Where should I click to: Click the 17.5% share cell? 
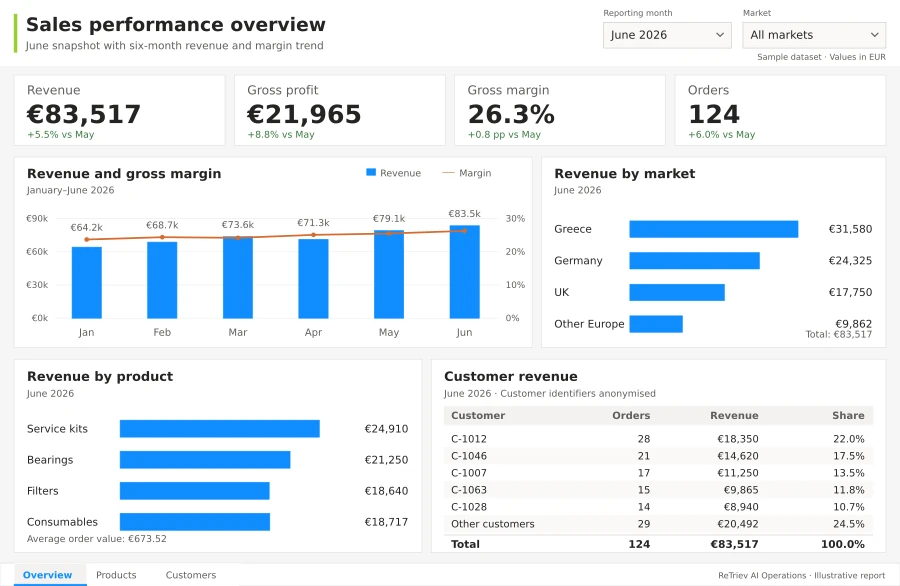(x=849, y=456)
